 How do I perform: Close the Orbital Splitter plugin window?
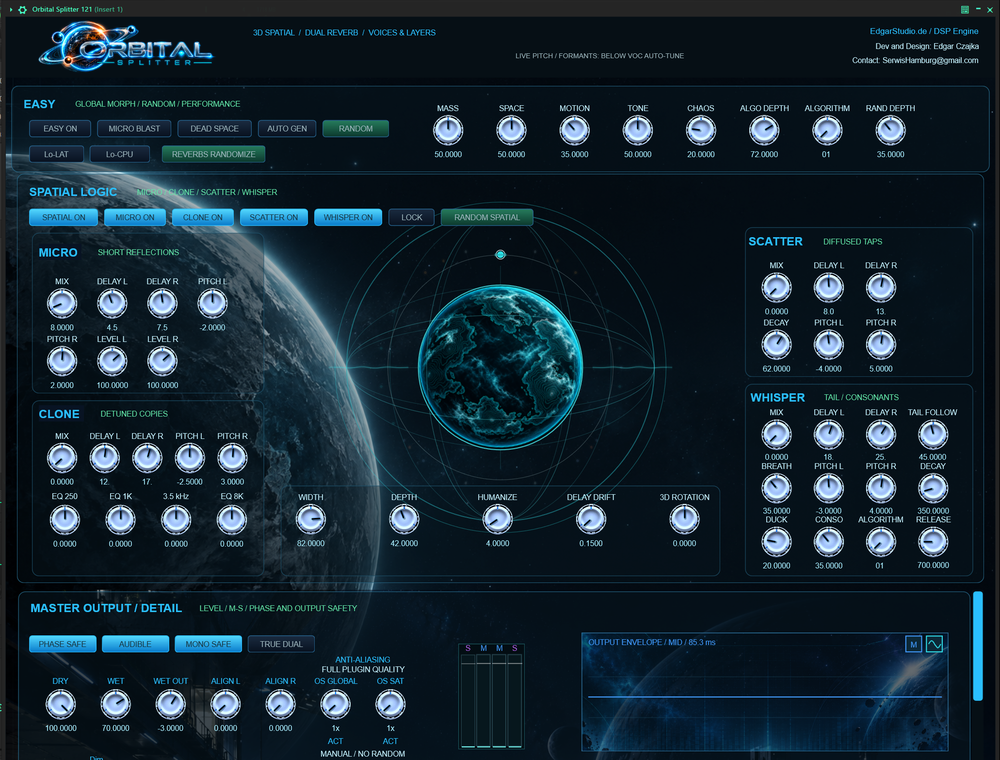pyautogui.click(x=990, y=10)
